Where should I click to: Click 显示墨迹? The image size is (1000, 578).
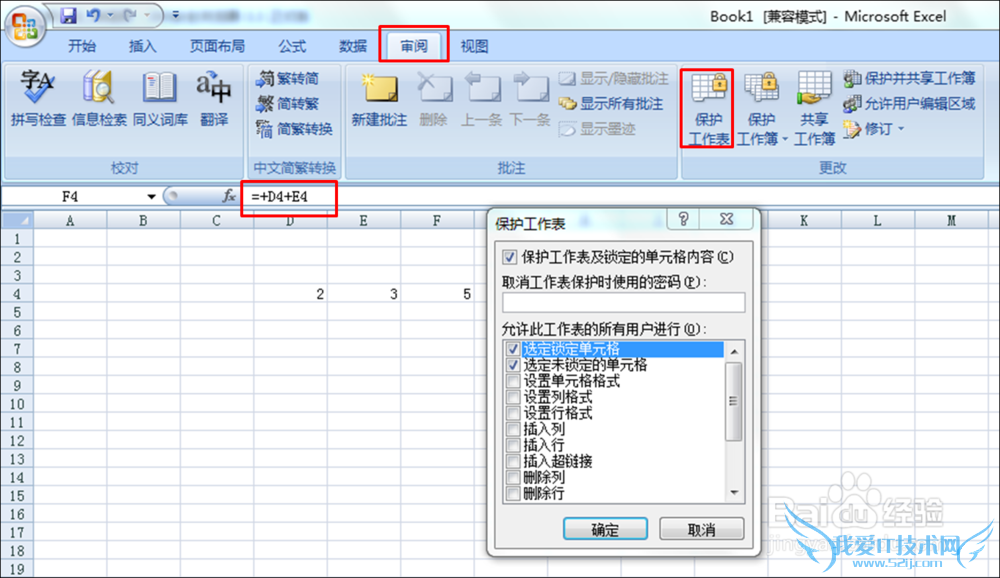pyautogui.click(x=597, y=129)
